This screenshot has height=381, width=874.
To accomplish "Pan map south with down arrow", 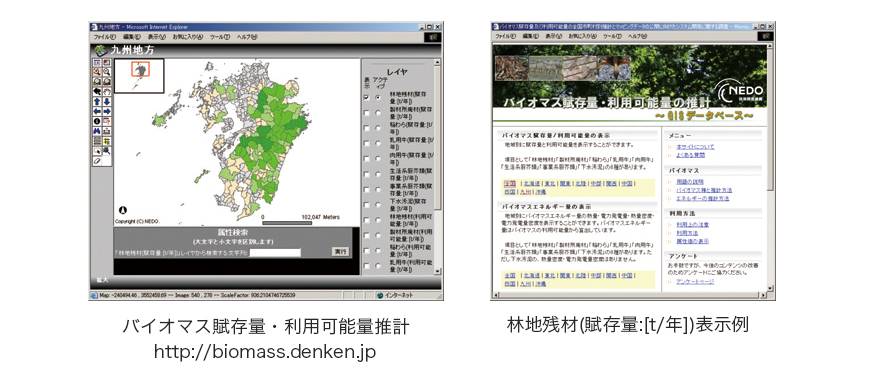I will point(107,101).
